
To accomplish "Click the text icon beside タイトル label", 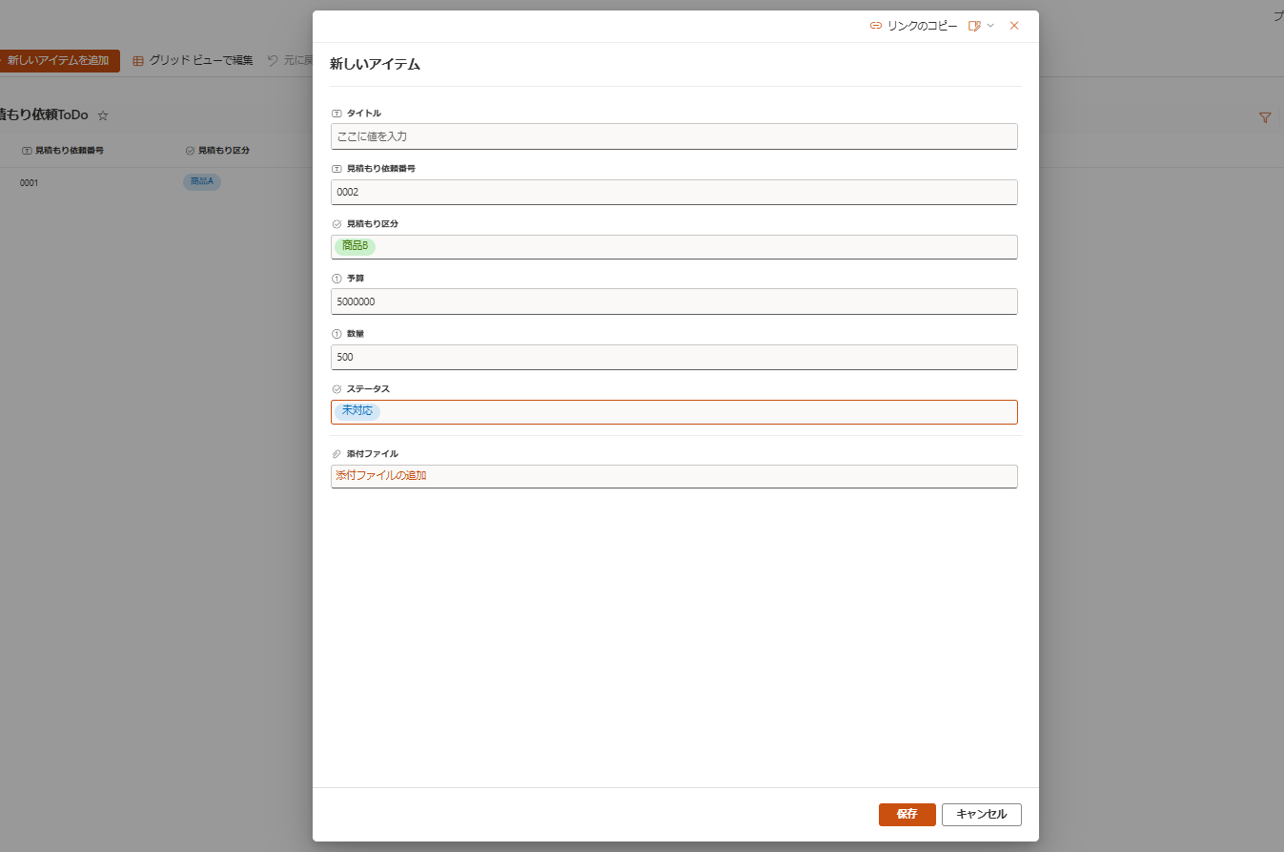I will [x=335, y=113].
